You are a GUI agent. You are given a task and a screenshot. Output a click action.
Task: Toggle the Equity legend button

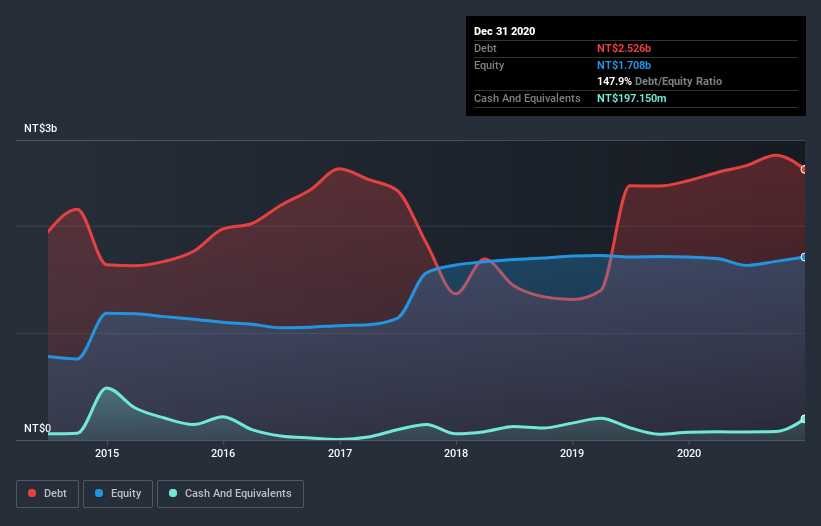pos(118,494)
